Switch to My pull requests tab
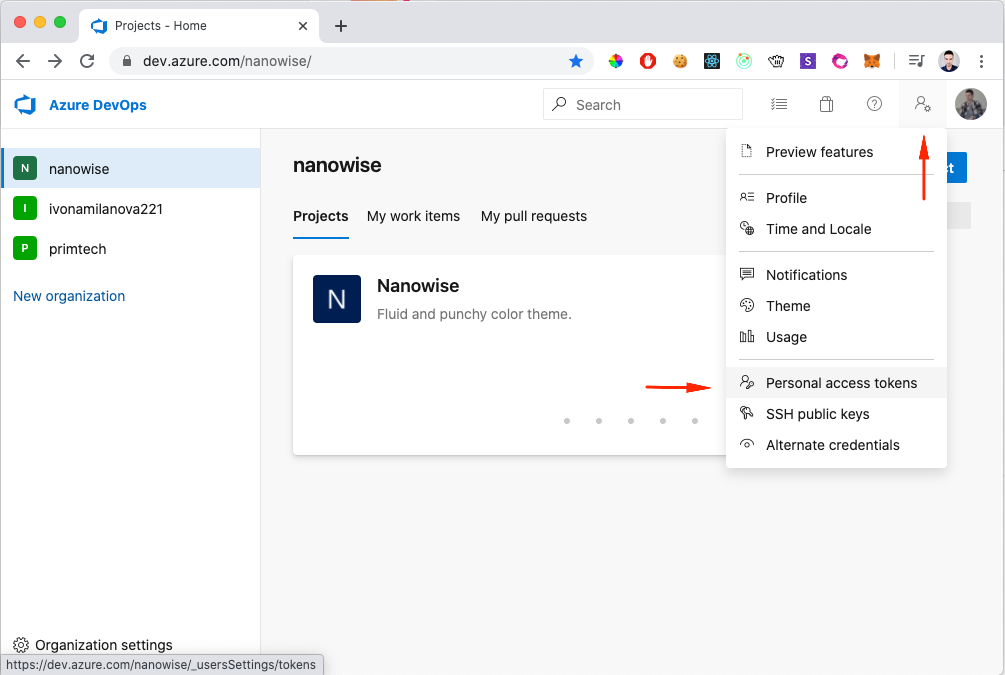1005x675 pixels. click(x=534, y=216)
